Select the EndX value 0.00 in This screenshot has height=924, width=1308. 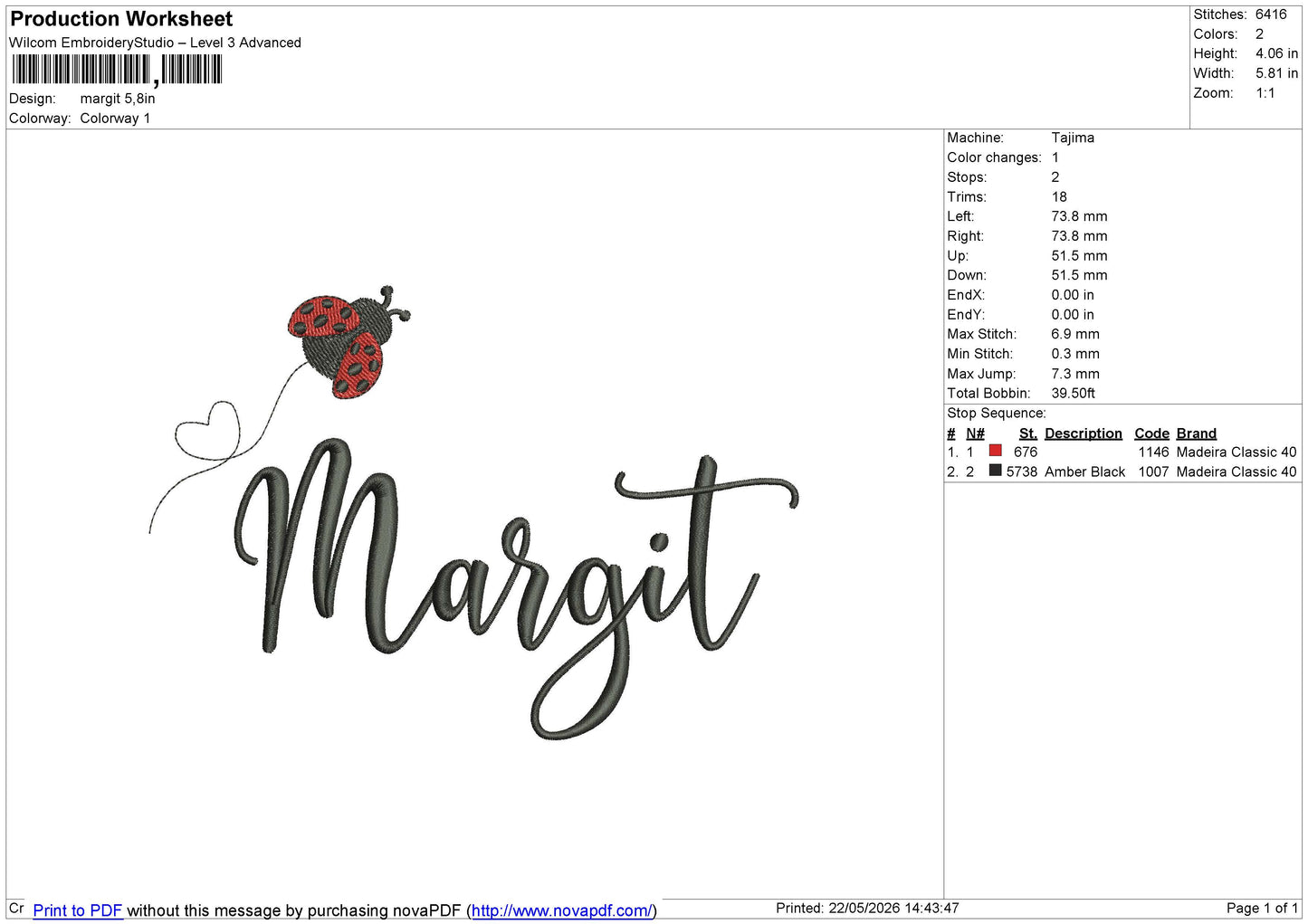tap(1073, 295)
